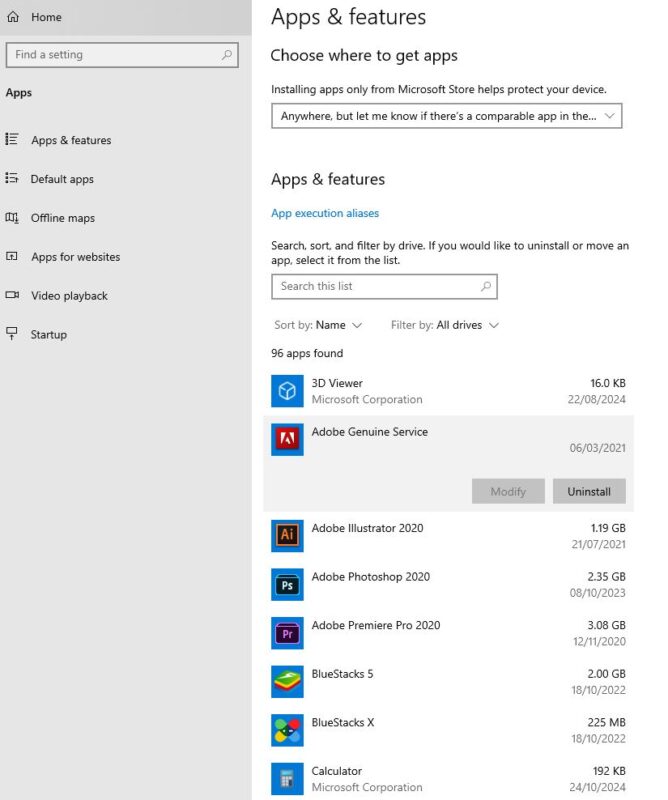Click the Default apps sidebar icon
This screenshot has width=668, height=800.
pyautogui.click(x=12, y=178)
